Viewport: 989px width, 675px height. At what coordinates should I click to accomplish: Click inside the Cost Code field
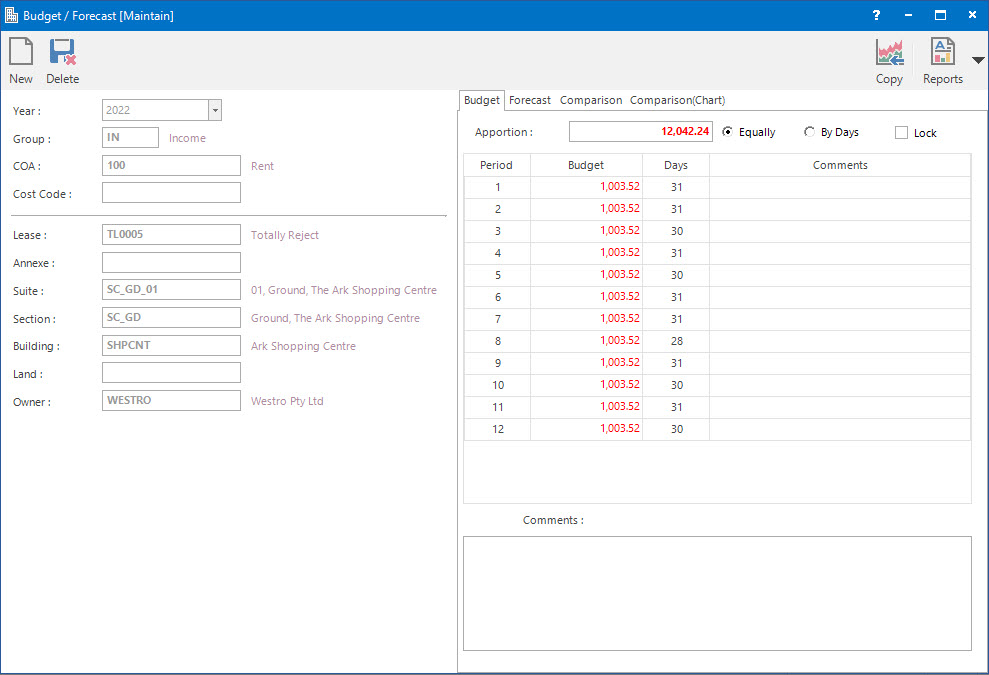click(170, 193)
